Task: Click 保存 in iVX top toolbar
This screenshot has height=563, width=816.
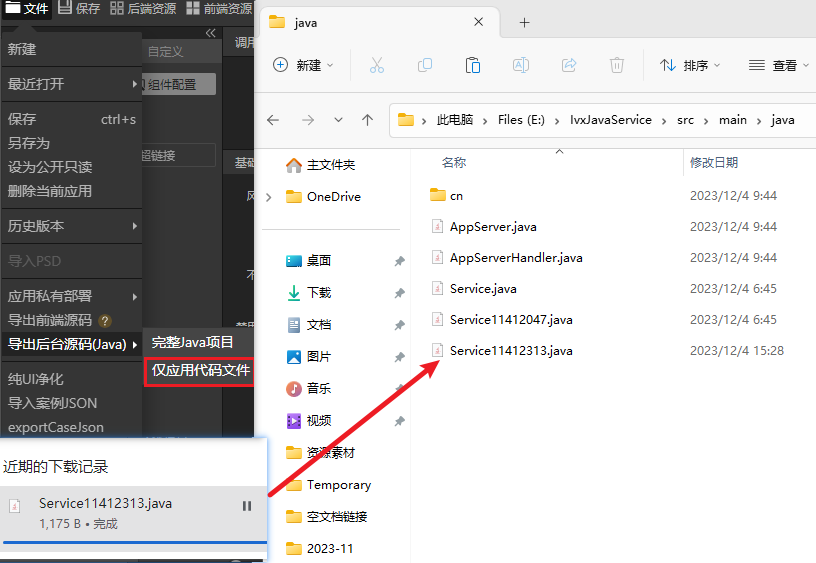Action: (x=79, y=8)
